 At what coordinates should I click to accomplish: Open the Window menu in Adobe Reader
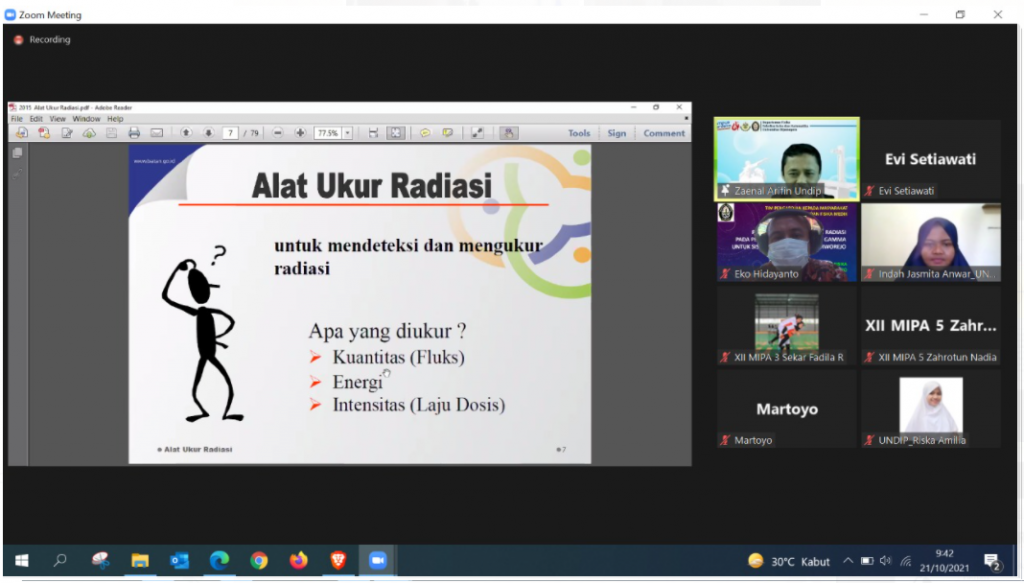[x=86, y=119]
